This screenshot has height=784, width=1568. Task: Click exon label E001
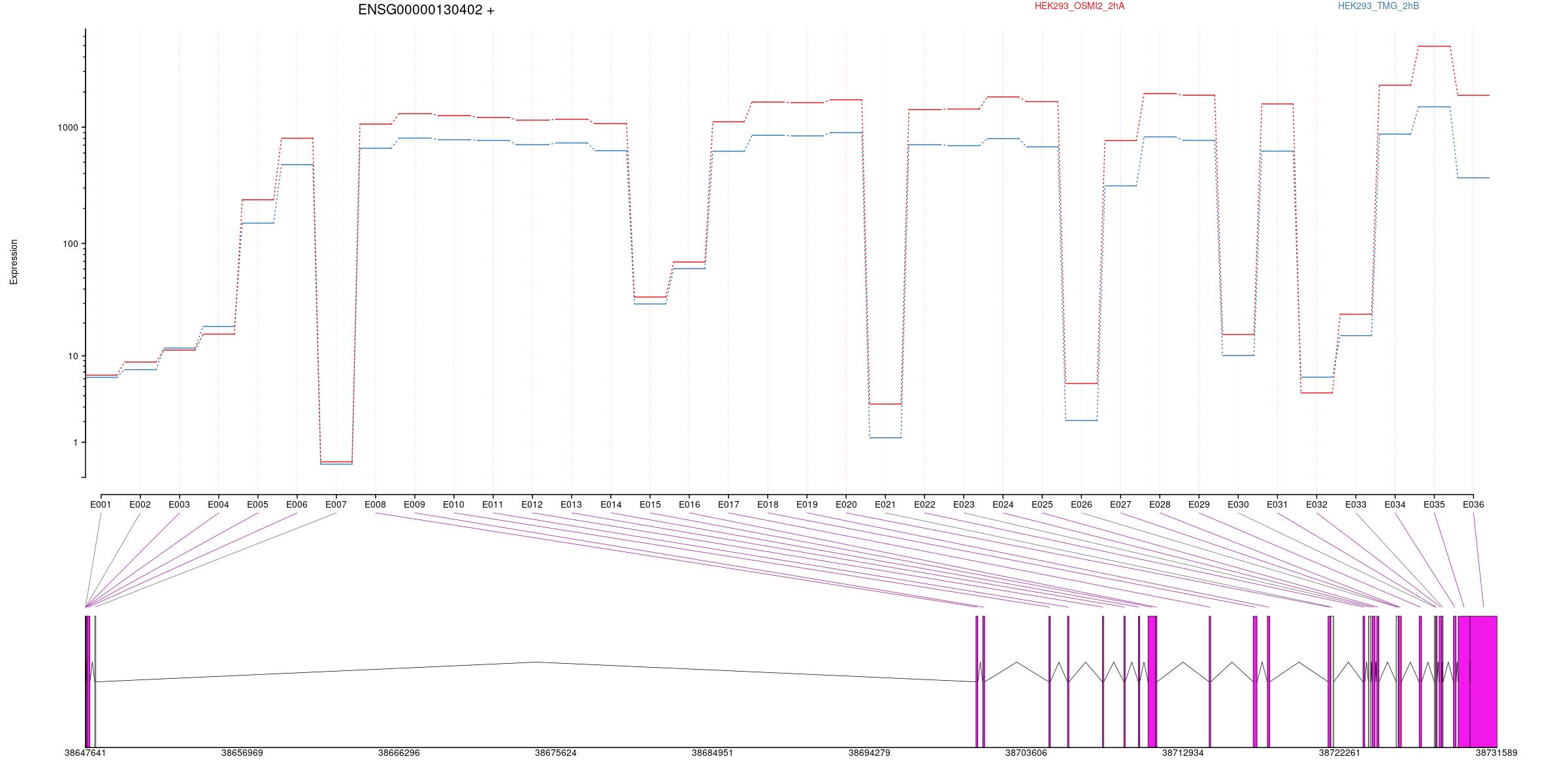(x=101, y=504)
